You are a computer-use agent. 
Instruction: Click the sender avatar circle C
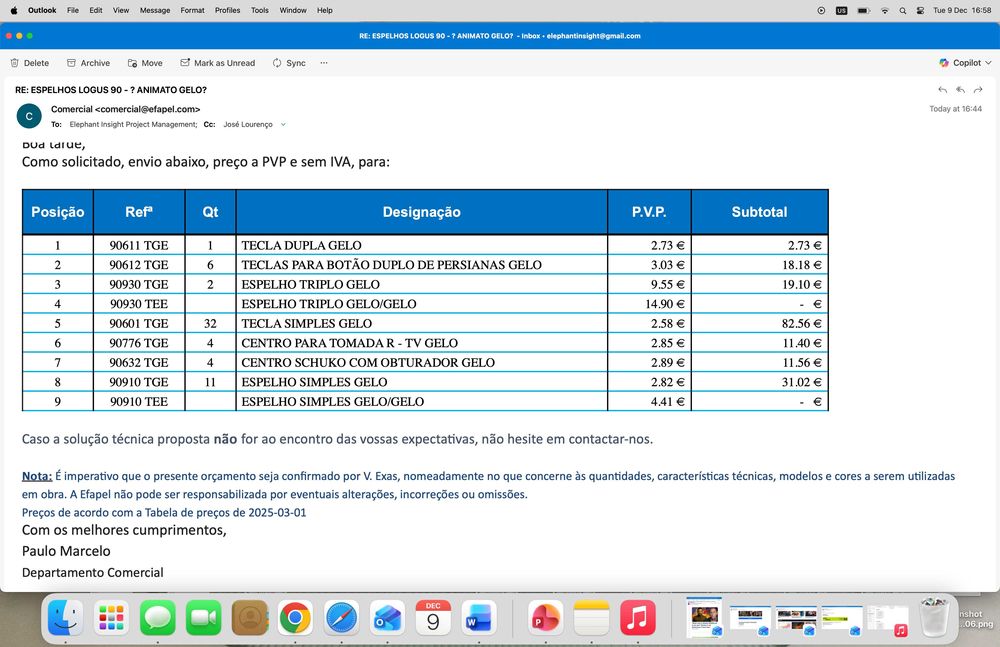pyautogui.click(x=29, y=116)
